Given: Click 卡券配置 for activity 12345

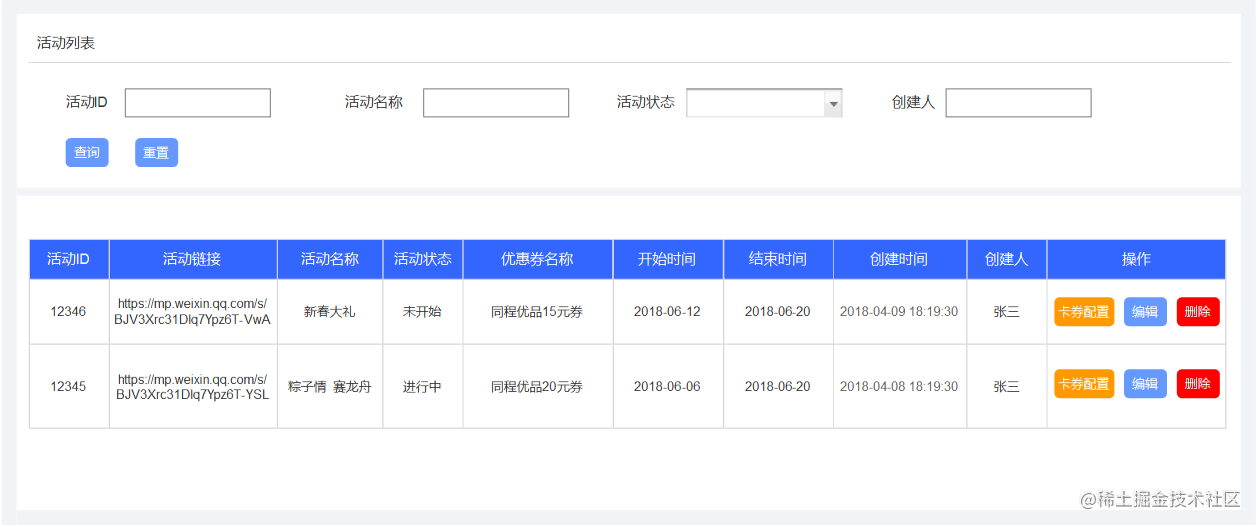Looking at the screenshot, I should (x=1084, y=384).
